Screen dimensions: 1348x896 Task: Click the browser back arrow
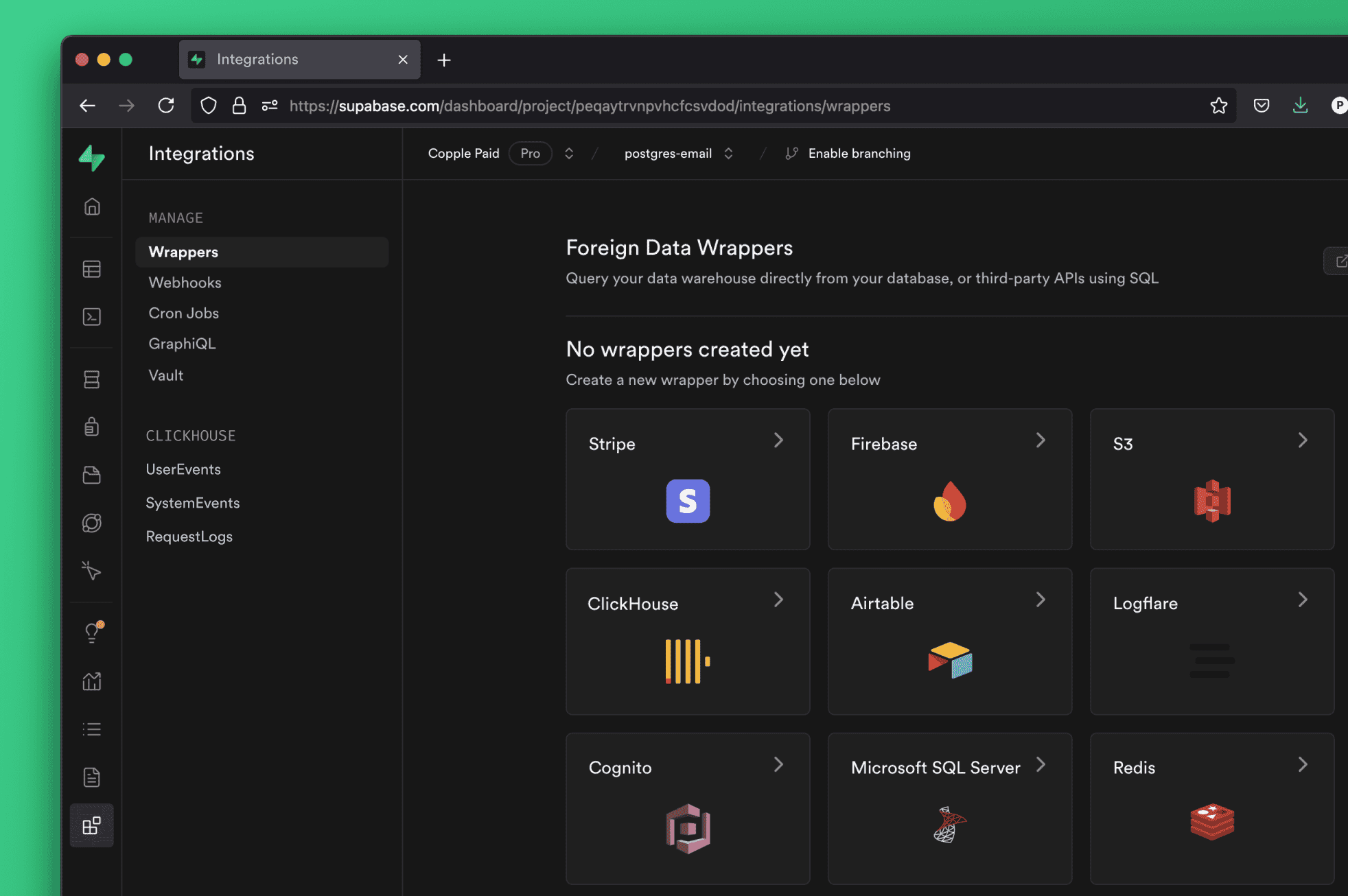click(x=87, y=106)
